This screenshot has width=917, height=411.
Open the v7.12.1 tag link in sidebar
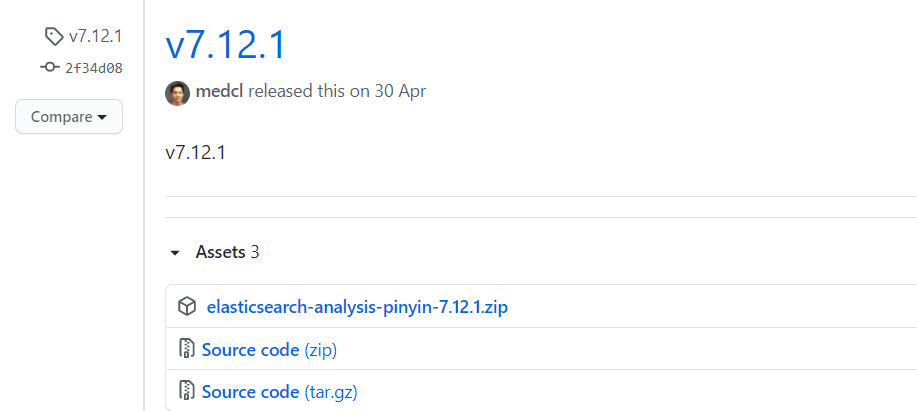95,36
